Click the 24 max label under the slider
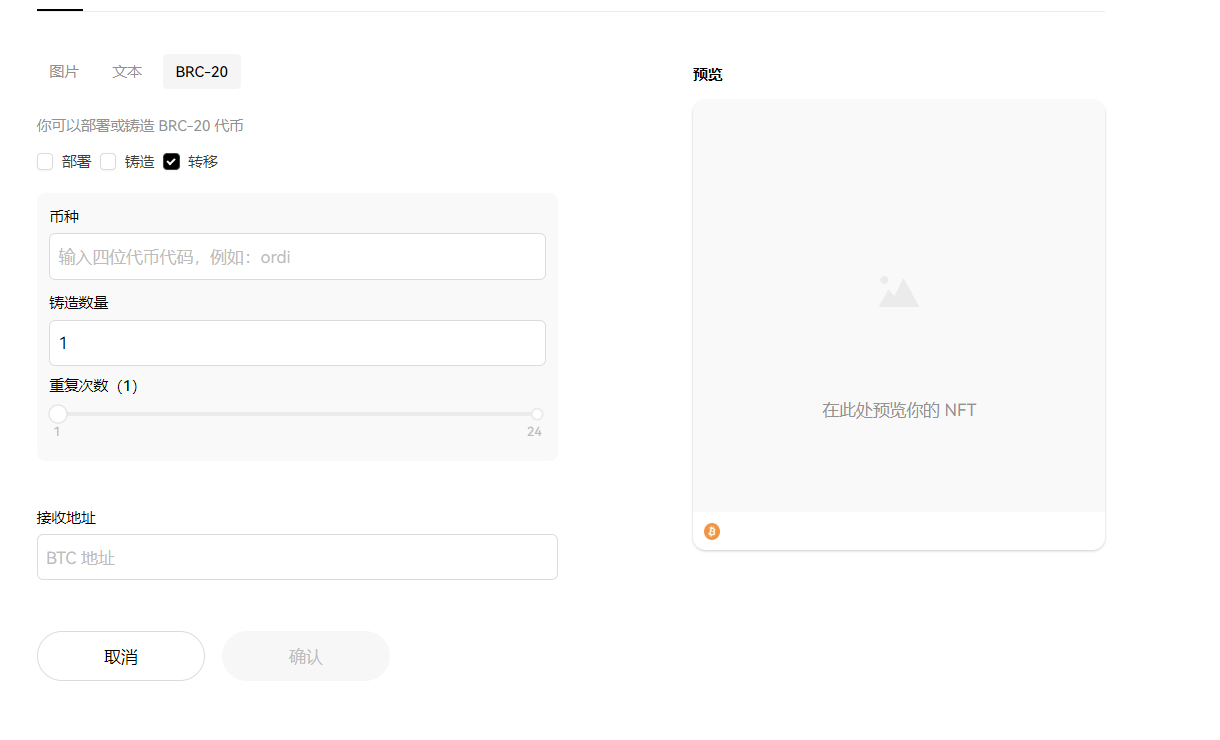 point(534,432)
